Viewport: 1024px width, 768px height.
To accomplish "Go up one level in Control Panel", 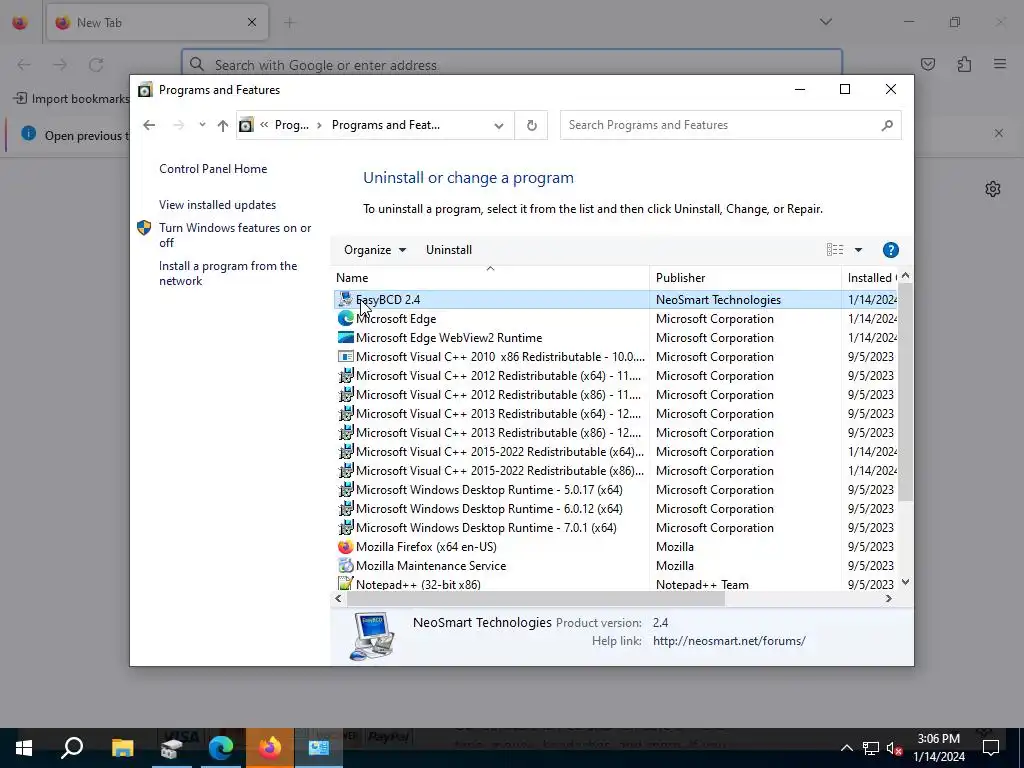I will coord(223,125).
